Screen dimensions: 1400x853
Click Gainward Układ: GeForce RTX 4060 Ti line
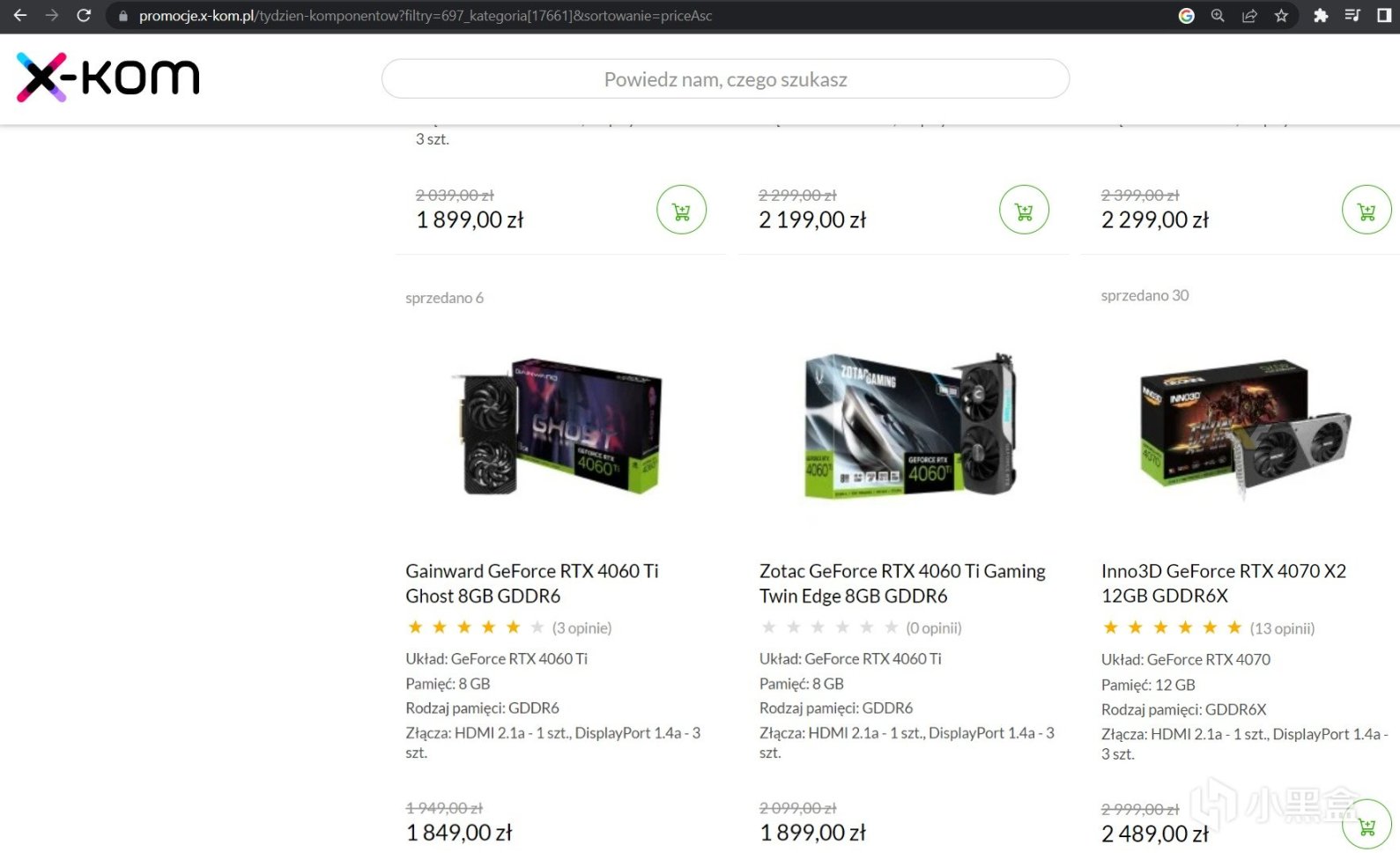(x=496, y=658)
